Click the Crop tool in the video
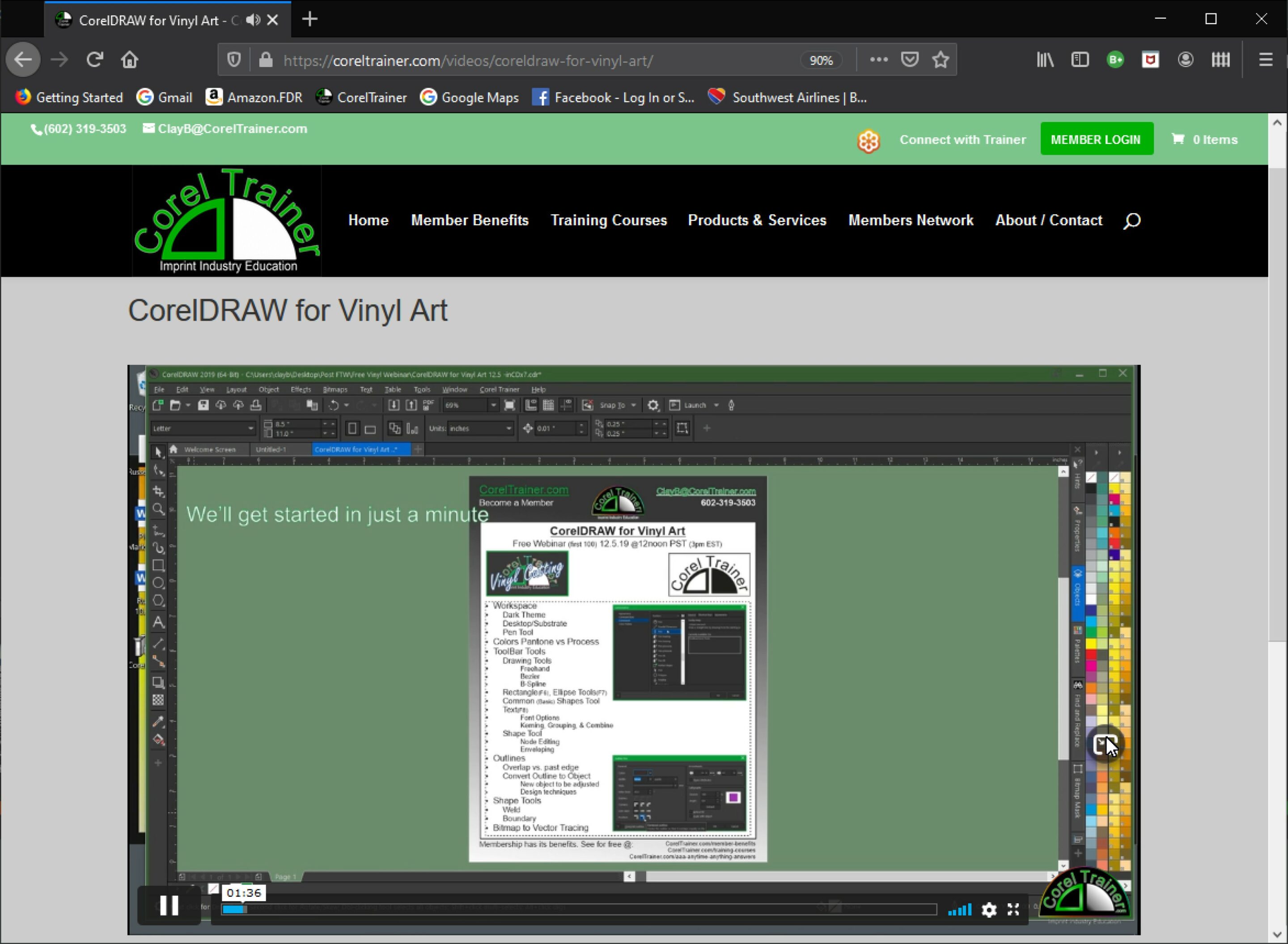Screen dimensions: 1288x944 (x=158, y=491)
